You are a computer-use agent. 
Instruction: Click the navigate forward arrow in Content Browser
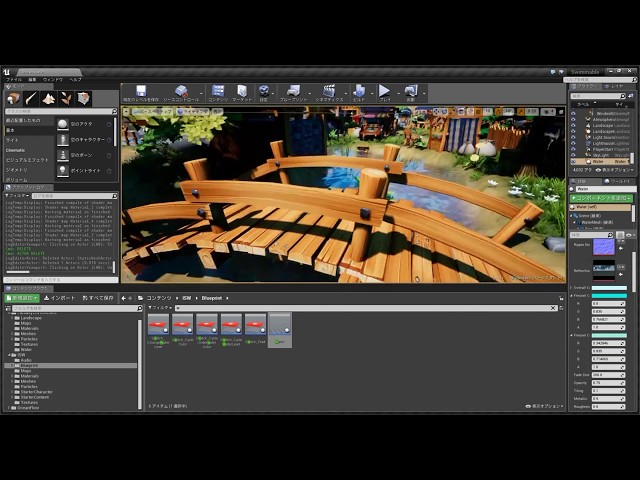tap(130, 298)
